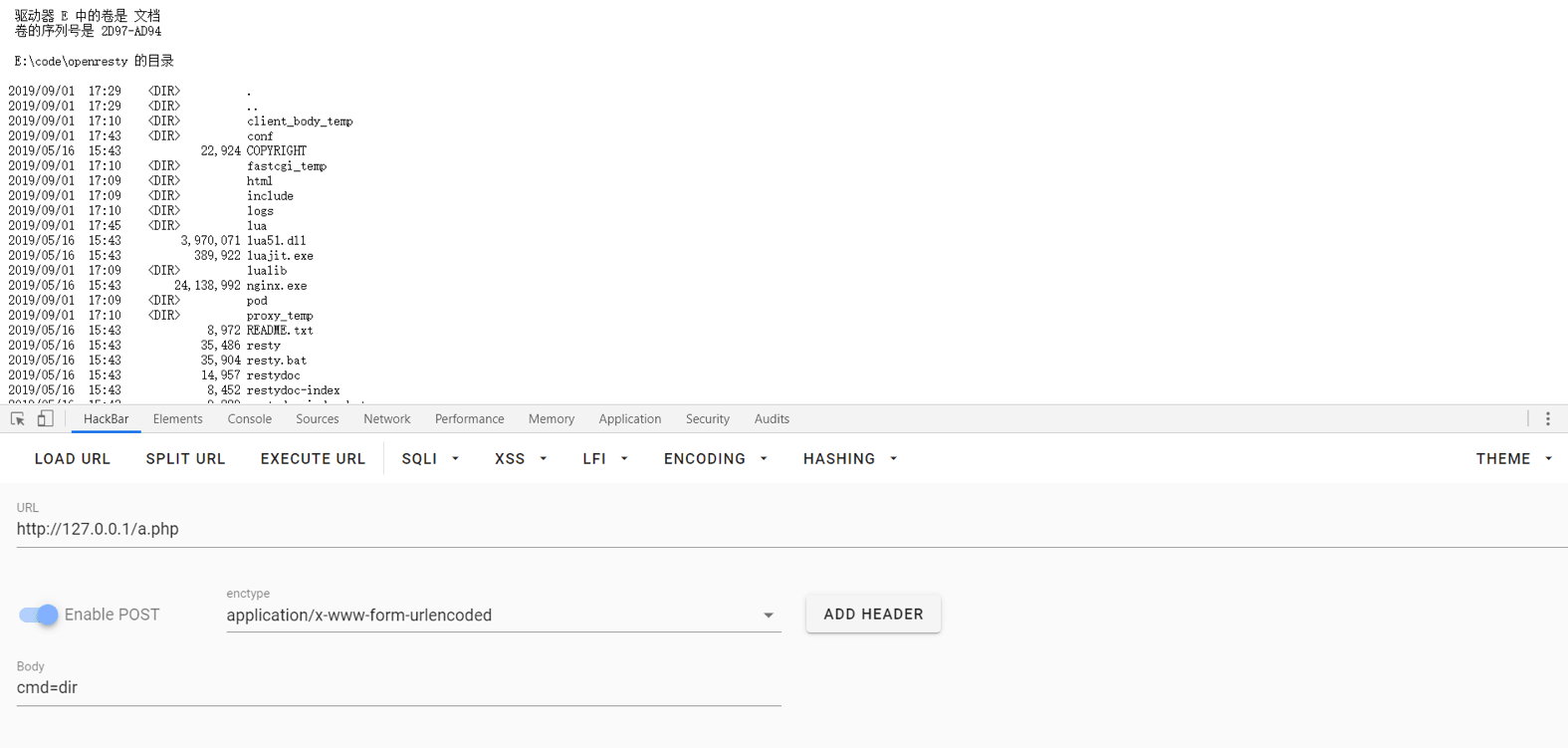Click the Body field containing cmd=dir
The image size is (1568, 748).
pyautogui.click(x=398, y=688)
